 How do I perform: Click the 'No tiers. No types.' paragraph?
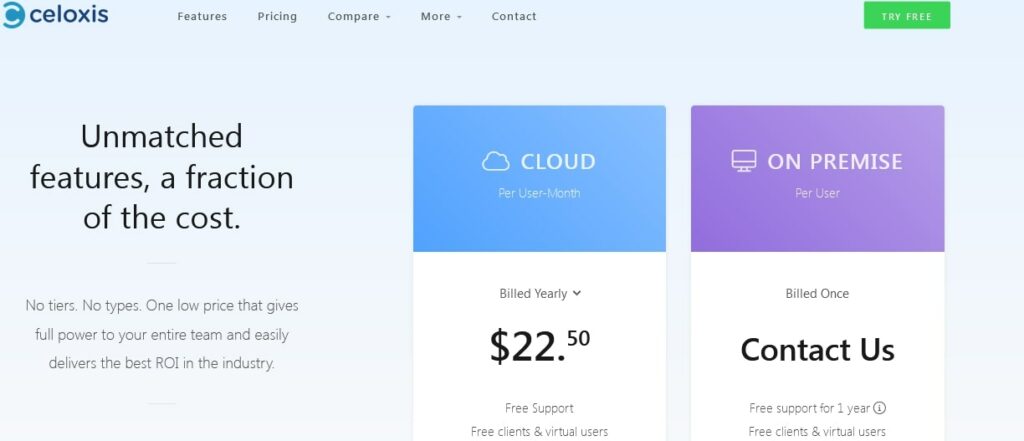tap(162, 334)
